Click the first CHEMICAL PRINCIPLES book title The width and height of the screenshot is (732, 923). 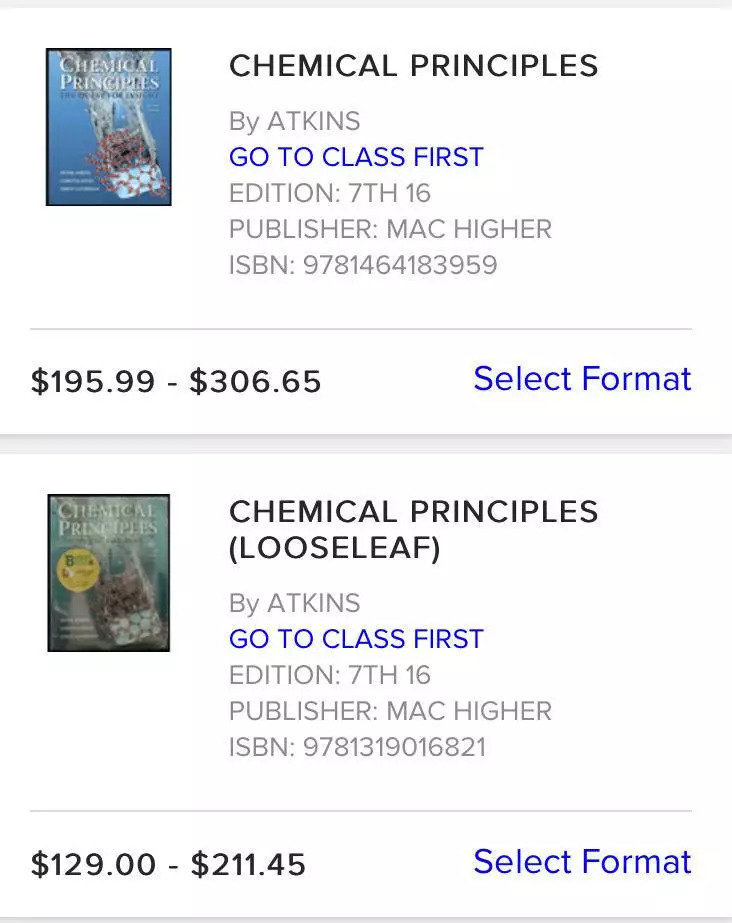pos(413,66)
